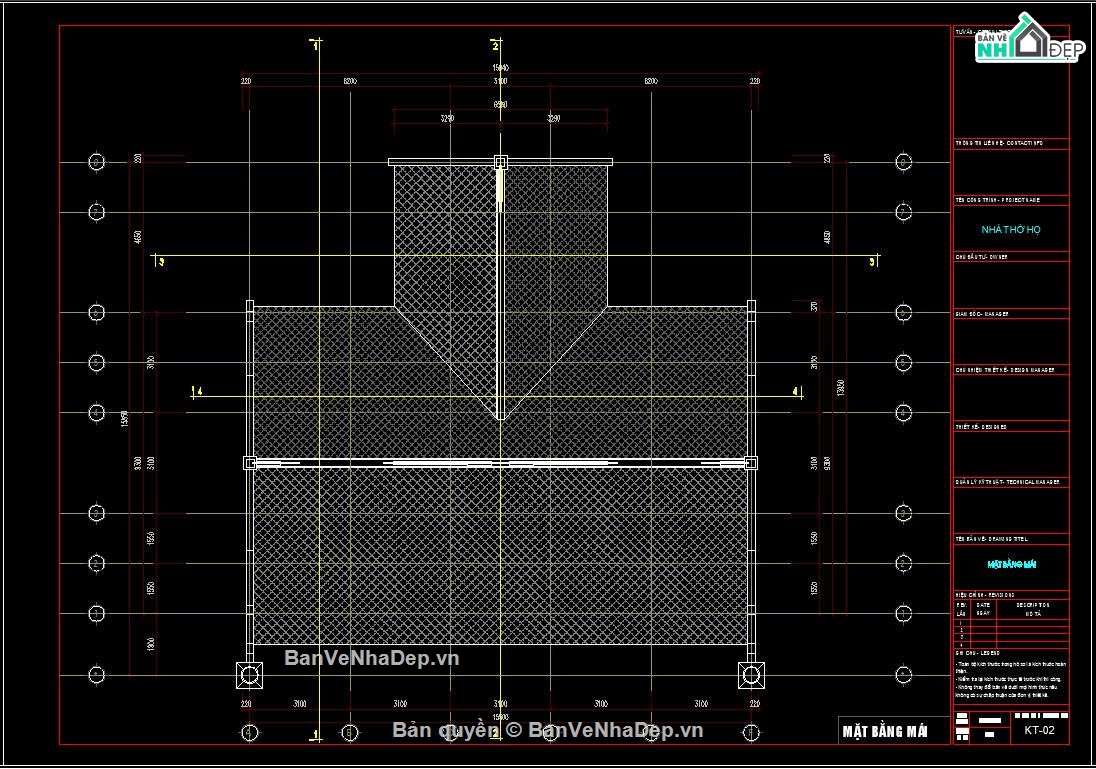Click the square ridge node atop axis 2
This screenshot has height=769, width=1096.
click(x=500, y=162)
